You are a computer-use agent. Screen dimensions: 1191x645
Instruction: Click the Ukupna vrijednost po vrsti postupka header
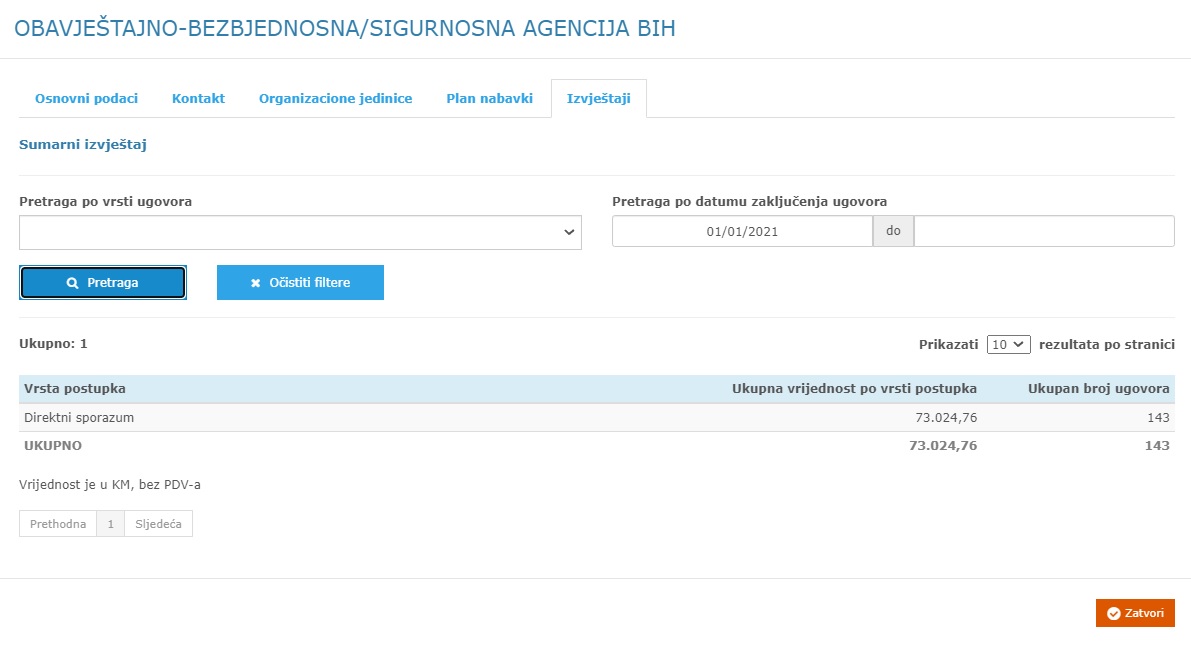855,388
